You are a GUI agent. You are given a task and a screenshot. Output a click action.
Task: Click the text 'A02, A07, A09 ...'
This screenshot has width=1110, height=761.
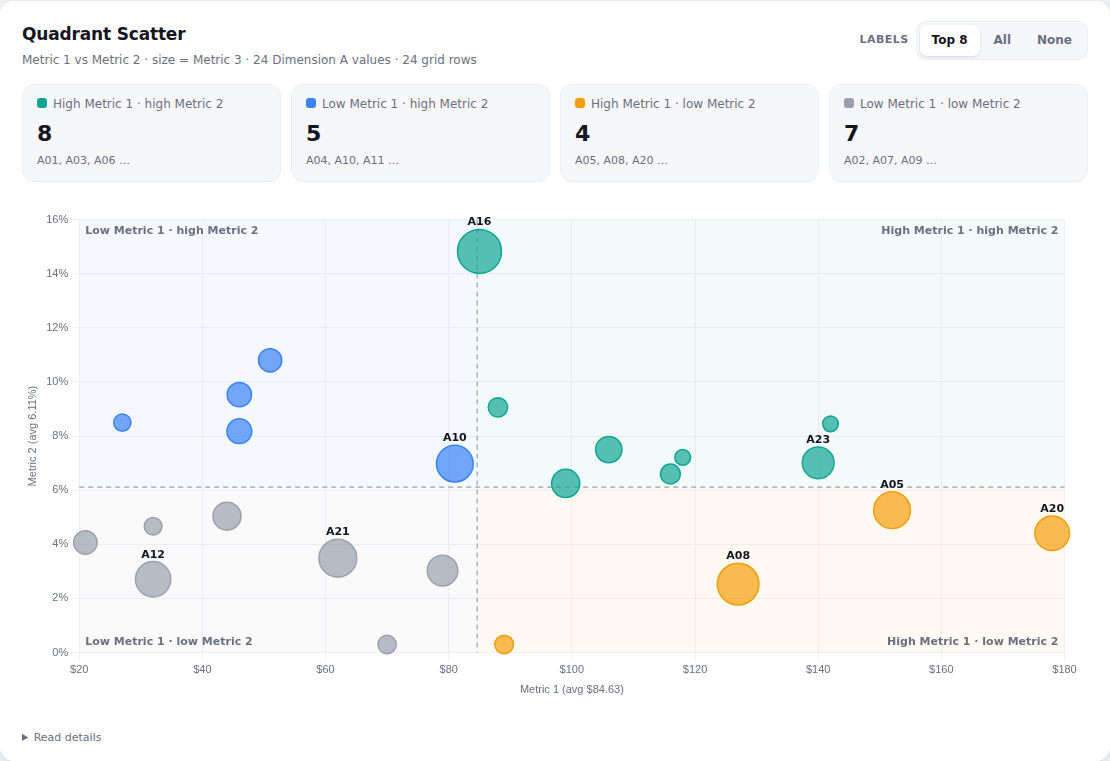[x=890, y=160]
